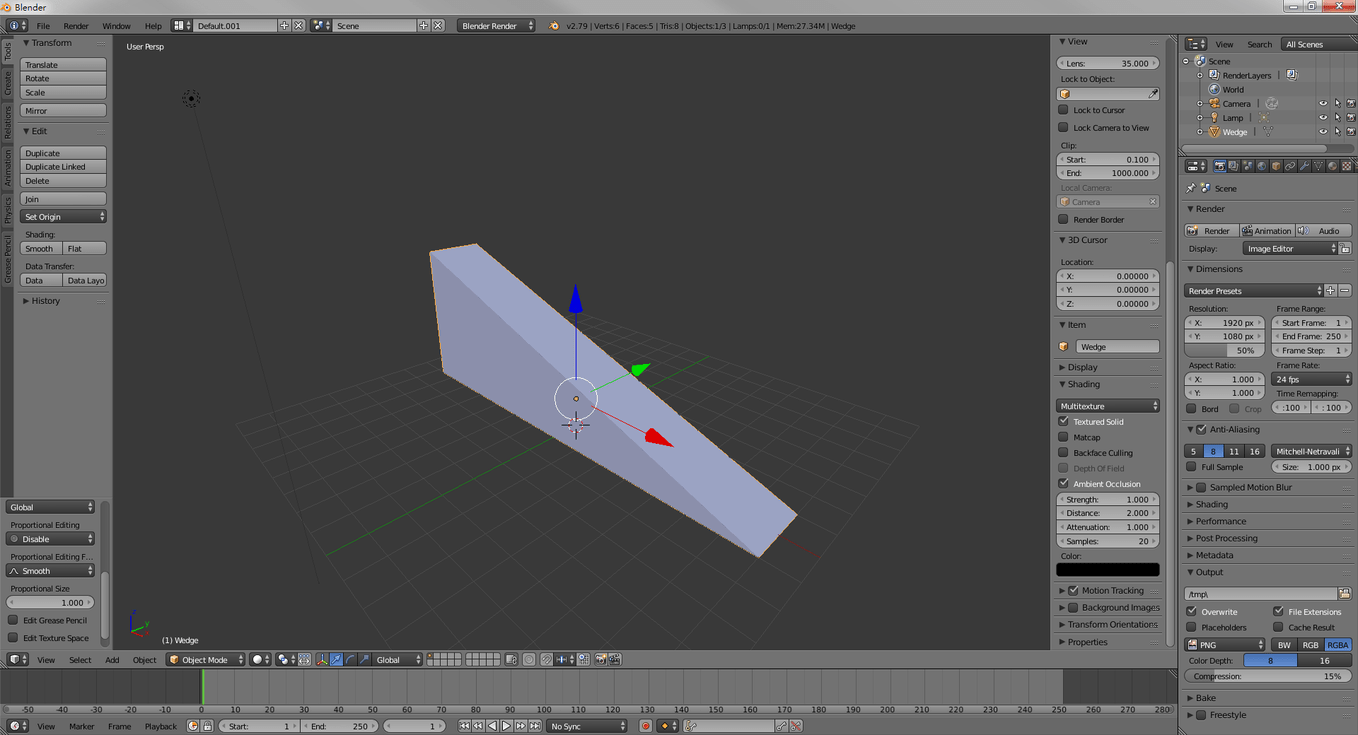This screenshot has height=735, width=1358.
Task: Click the black ambient occlusion color swatch
Action: click(1108, 570)
